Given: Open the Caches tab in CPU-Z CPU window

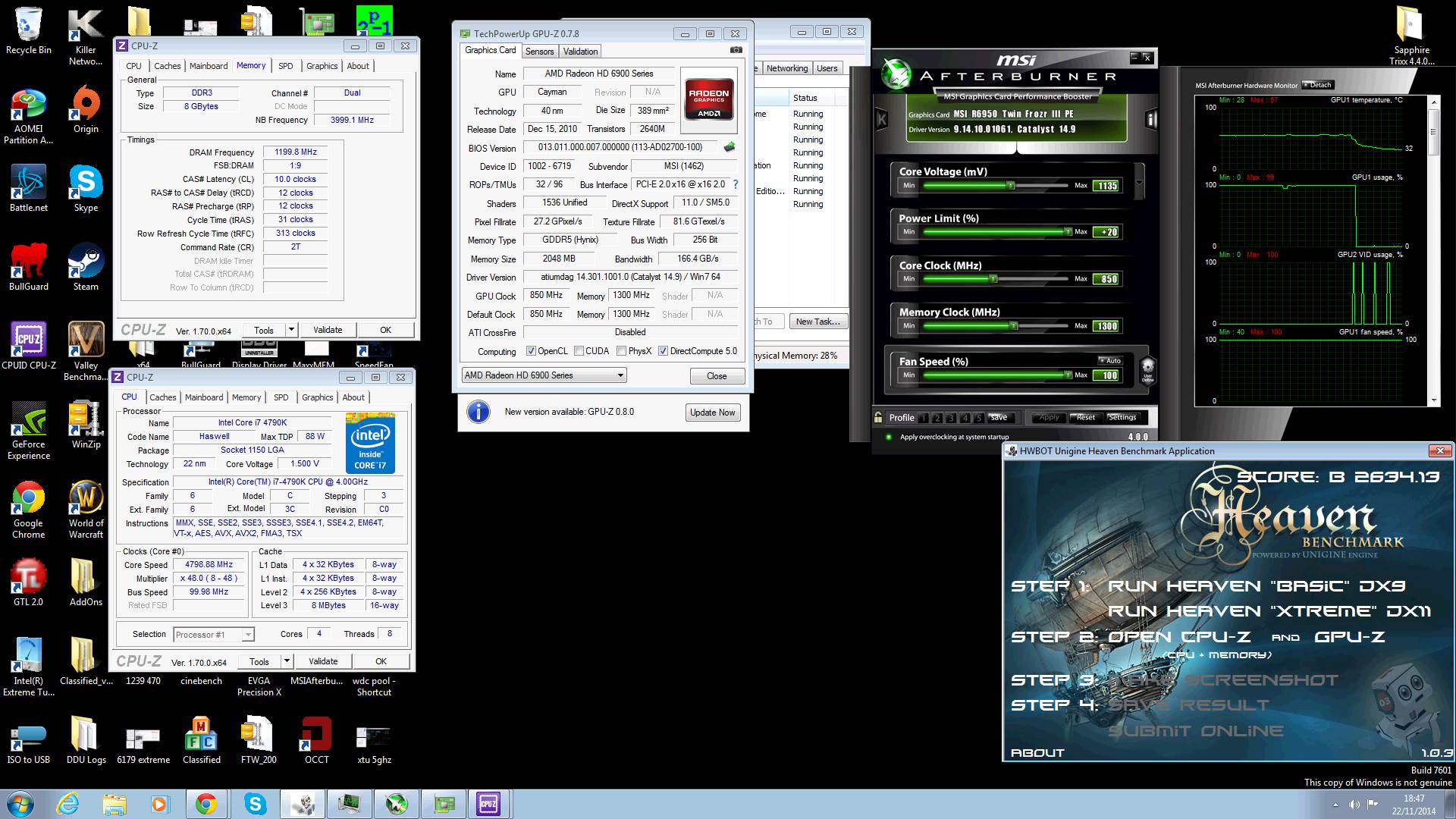Looking at the screenshot, I should (162, 397).
